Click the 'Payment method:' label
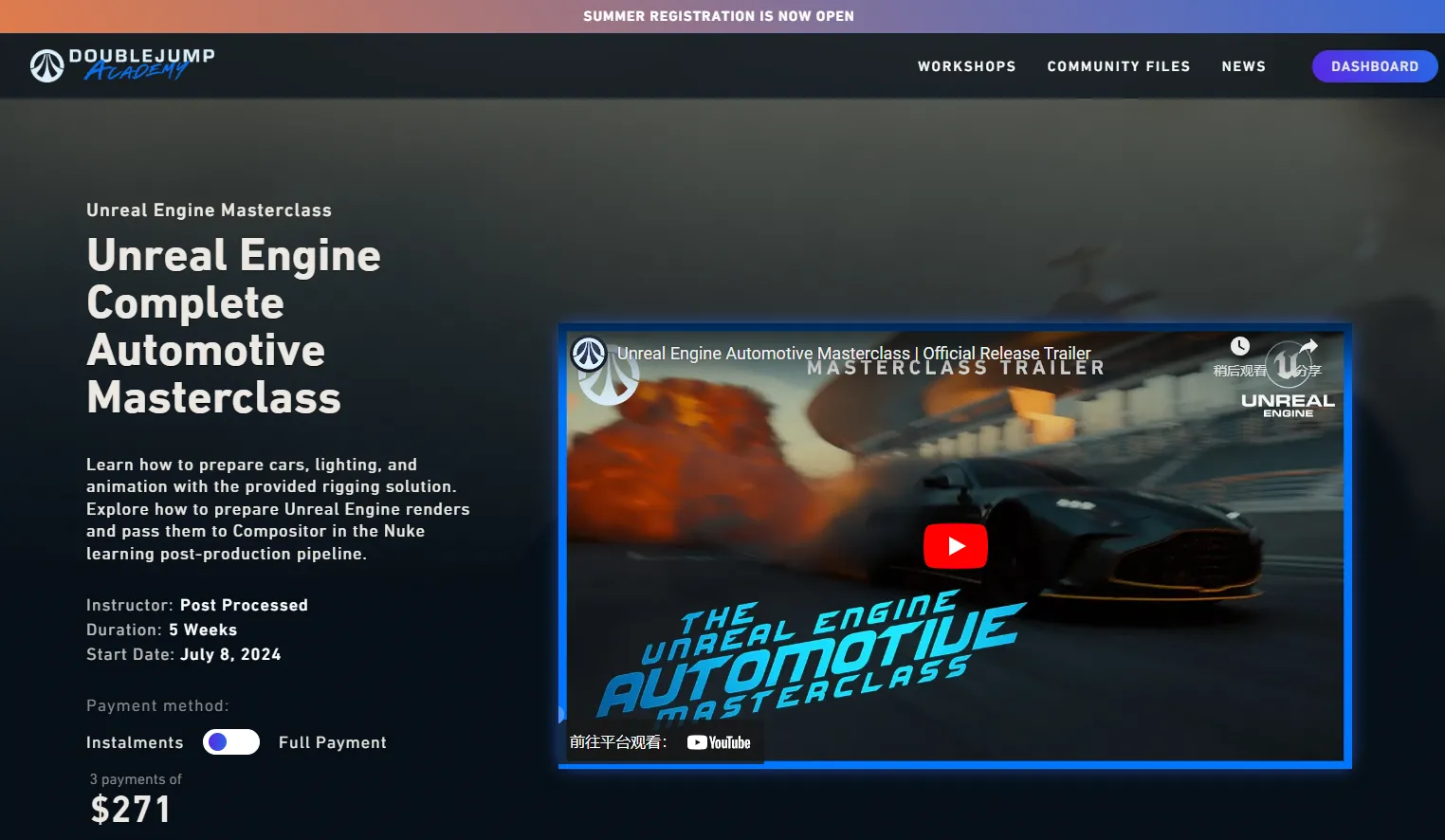Viewport: 1445px width, 840px height. coord(157,705)
